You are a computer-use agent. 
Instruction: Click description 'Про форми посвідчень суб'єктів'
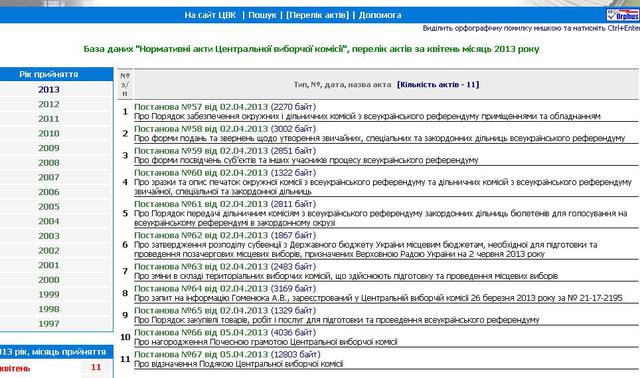pyautogui.click(x=306, y=160)
